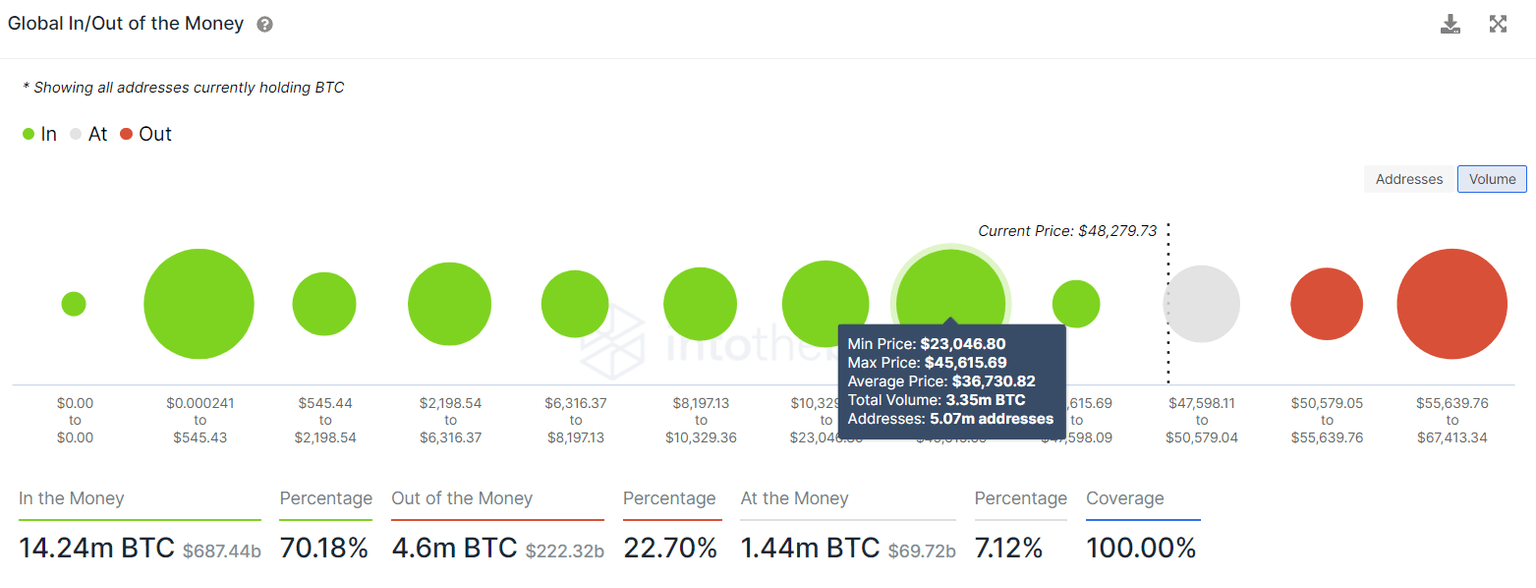Select the gray At the Money bubble
The width and height of the screenshot is (1536, 588).
pos(1201,304)
